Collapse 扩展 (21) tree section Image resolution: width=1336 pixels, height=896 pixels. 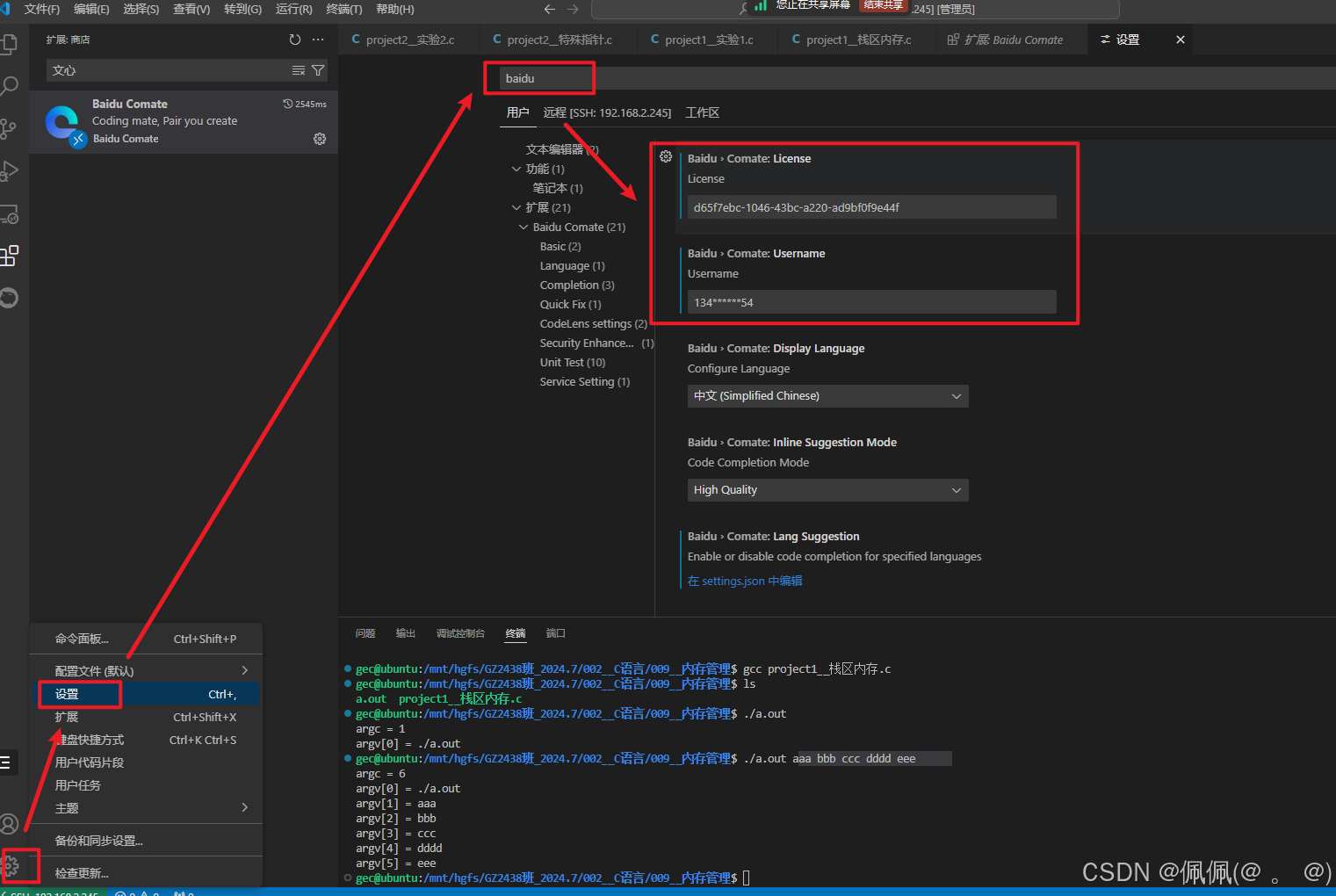[516, 207]
